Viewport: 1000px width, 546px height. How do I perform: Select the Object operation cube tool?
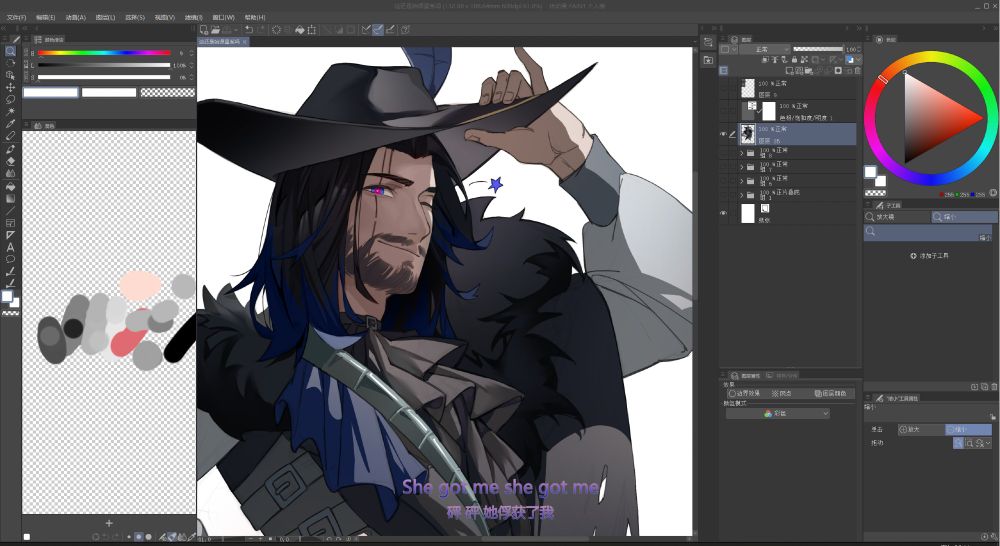(10, 75)
